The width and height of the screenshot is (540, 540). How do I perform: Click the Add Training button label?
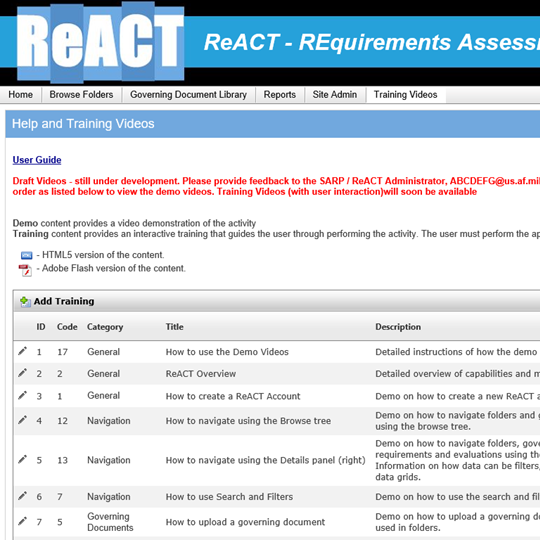(64, 301)
